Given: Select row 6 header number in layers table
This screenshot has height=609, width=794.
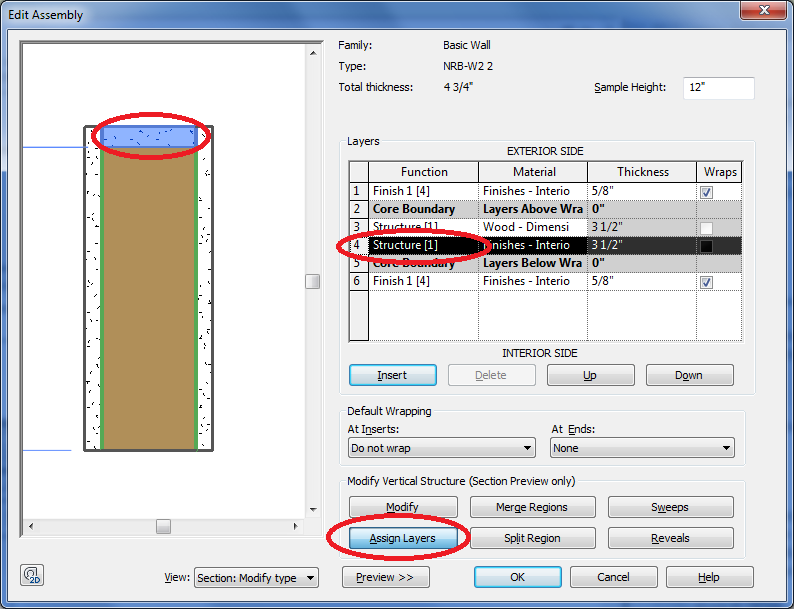Looking at the screenshot, I should [x=359, y=281].
